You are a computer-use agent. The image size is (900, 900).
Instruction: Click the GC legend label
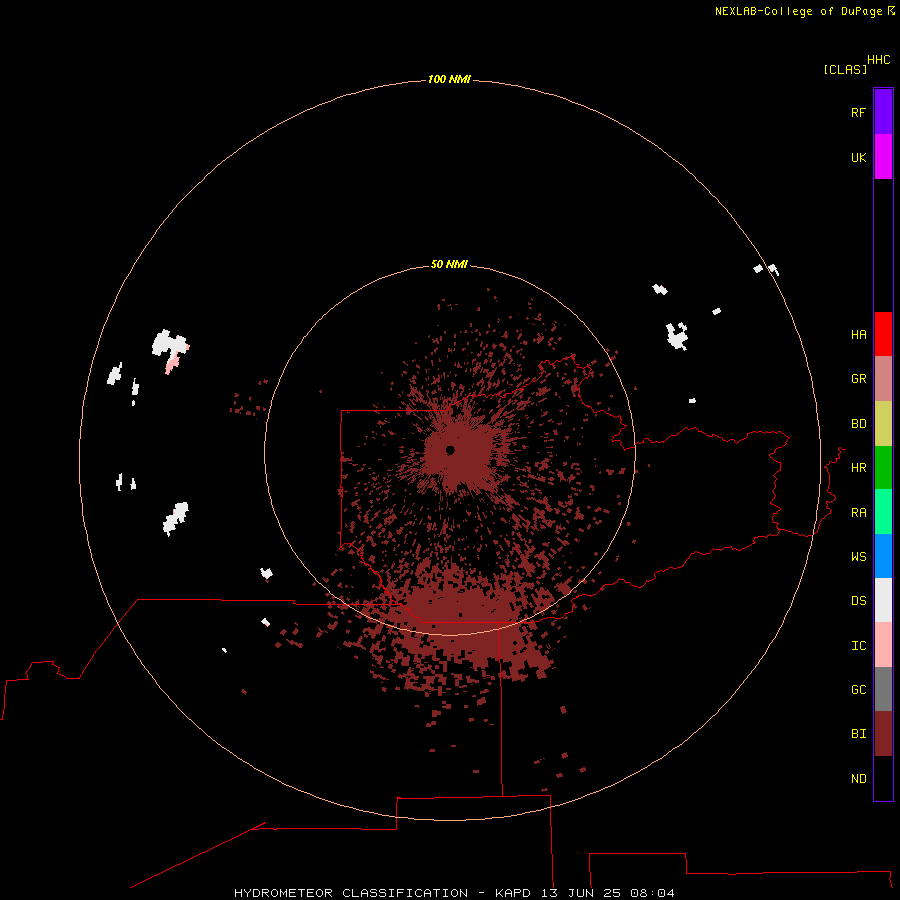[858, 690]
